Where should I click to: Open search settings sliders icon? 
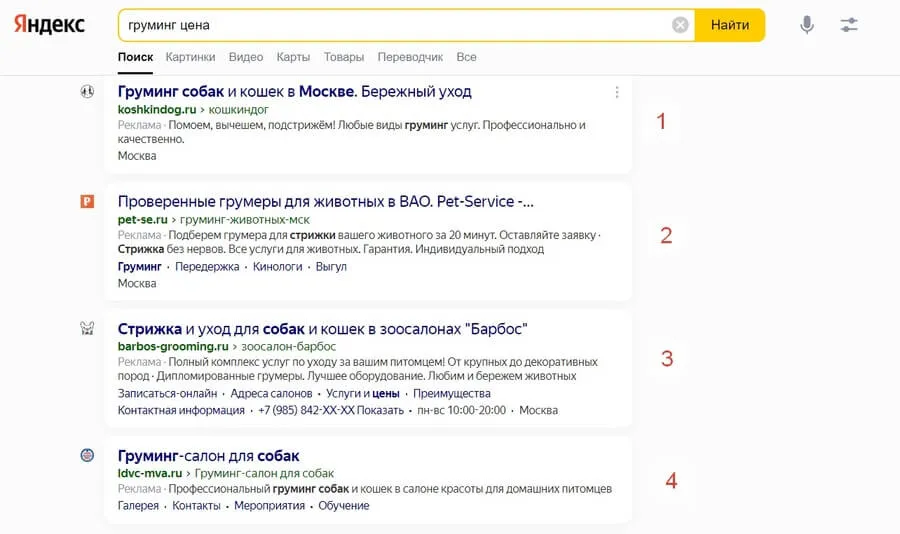849,25
